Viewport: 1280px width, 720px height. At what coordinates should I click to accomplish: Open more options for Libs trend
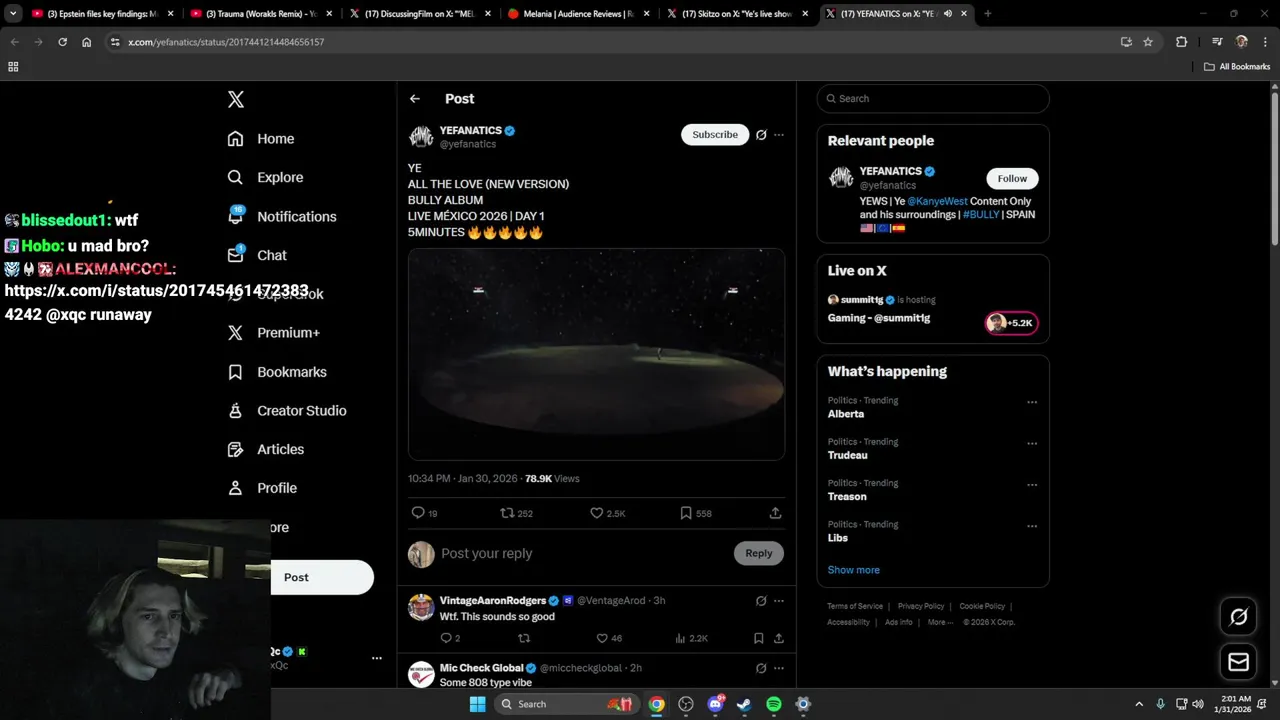[1032, 526]
